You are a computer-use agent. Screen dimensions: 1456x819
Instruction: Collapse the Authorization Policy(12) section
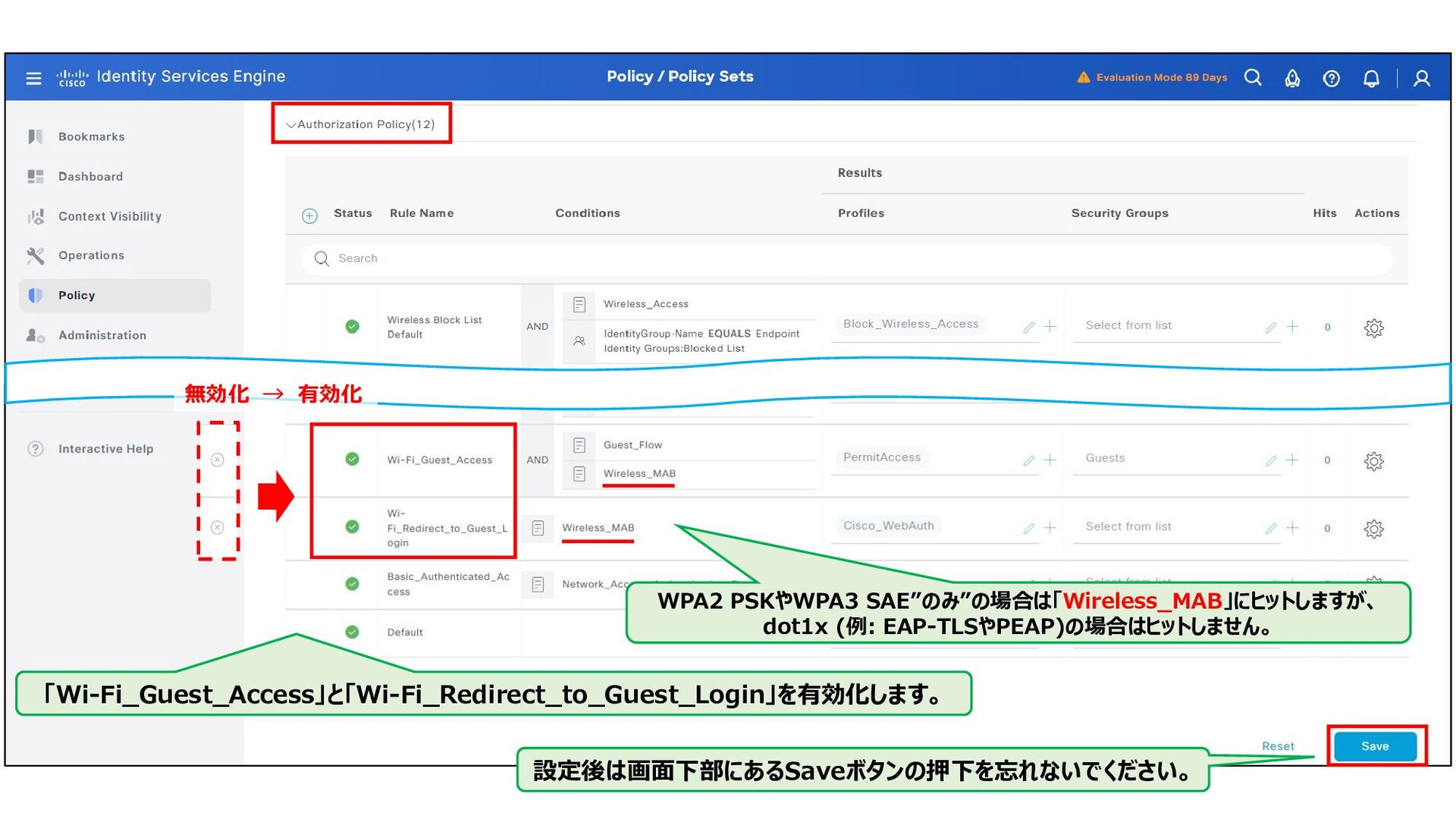pos(290,125)
